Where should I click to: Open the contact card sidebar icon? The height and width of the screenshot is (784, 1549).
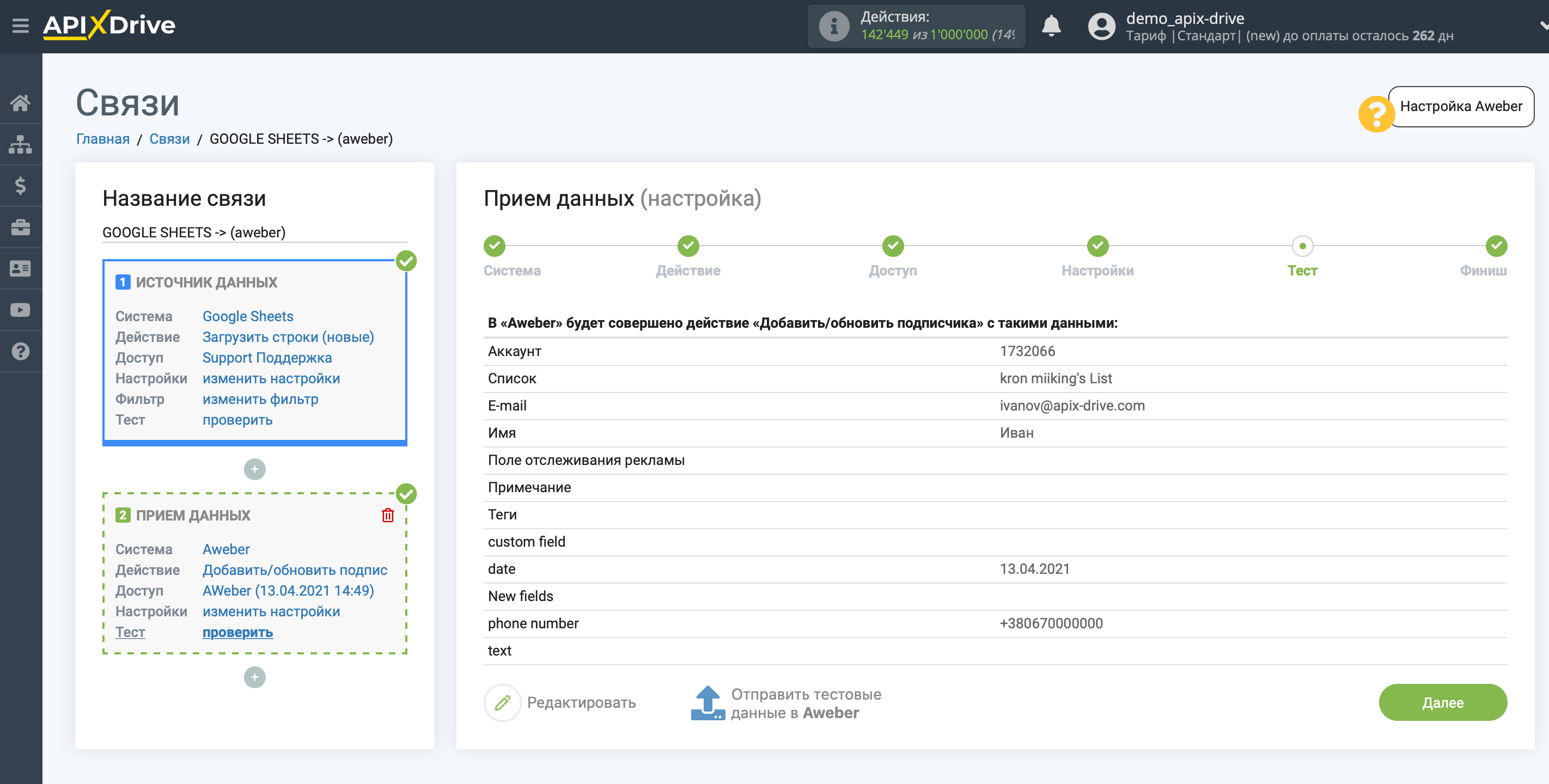tap(21, 269)
